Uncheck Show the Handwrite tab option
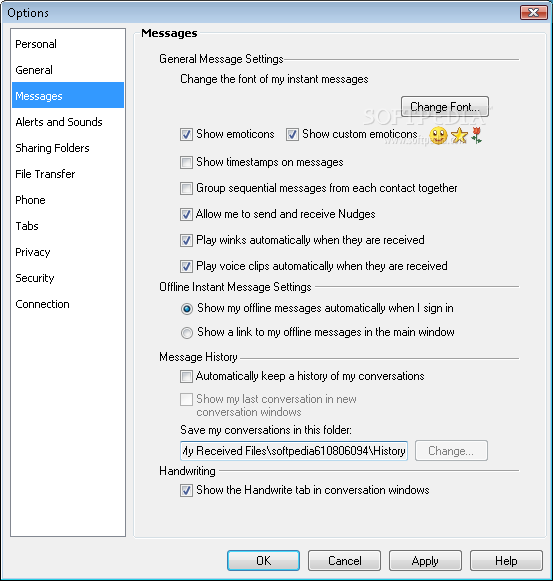 click(x=186, y=490)
